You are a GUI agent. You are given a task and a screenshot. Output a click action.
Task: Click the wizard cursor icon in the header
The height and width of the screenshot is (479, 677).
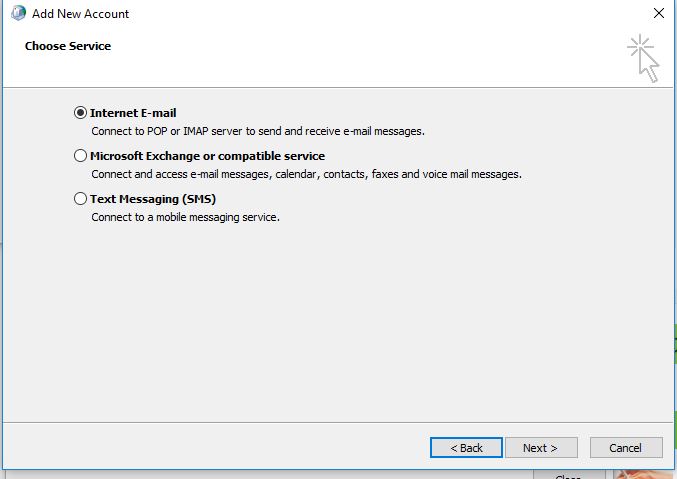(x=643, y=58)
